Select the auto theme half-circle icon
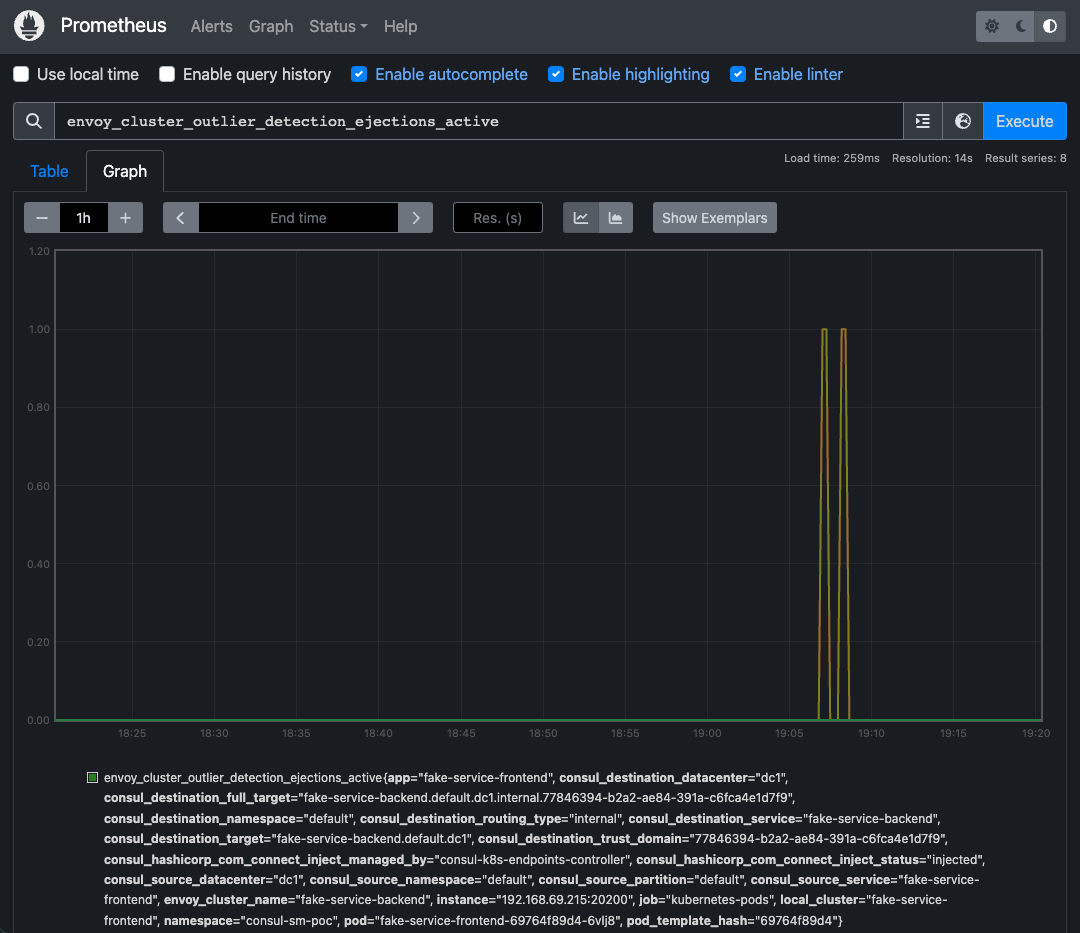Image resolution: width=1080 pixels, height=933 pixels. coord(1050,26)
